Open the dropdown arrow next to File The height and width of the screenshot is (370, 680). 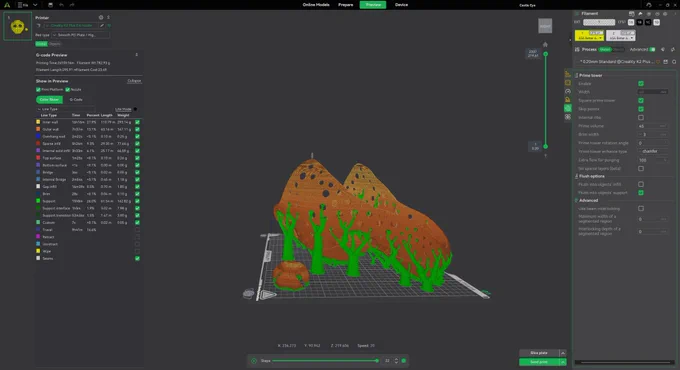click(35, 5)
